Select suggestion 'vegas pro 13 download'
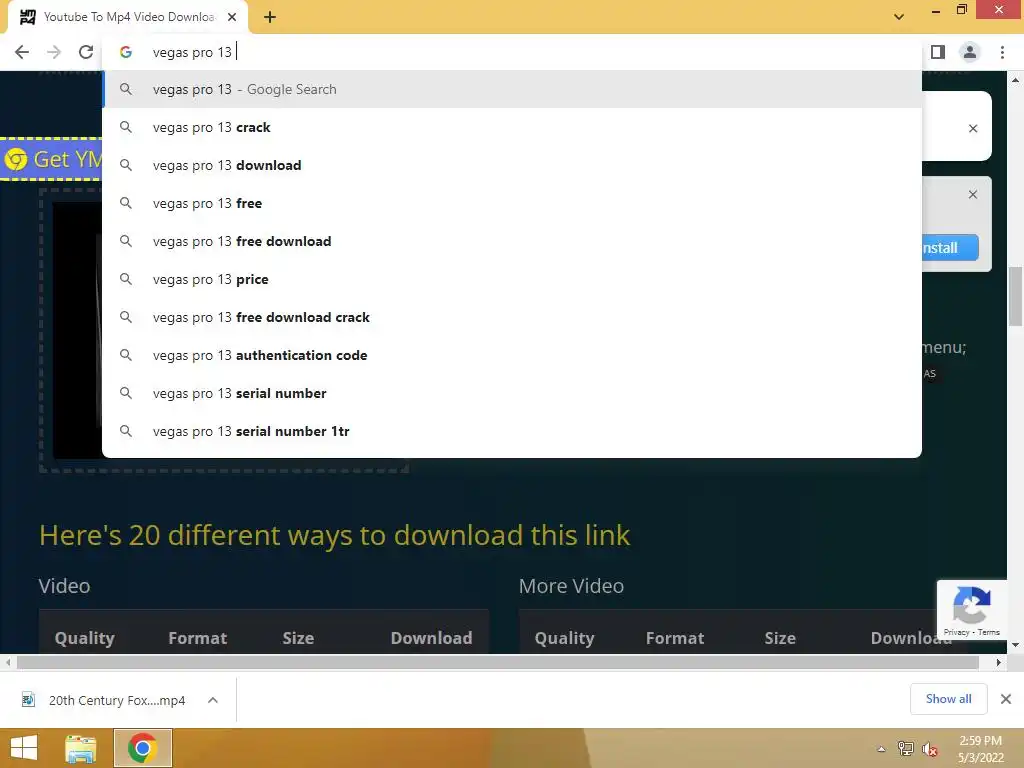The width and height of the screenshot is (1024, 768). tap(512, 165)
